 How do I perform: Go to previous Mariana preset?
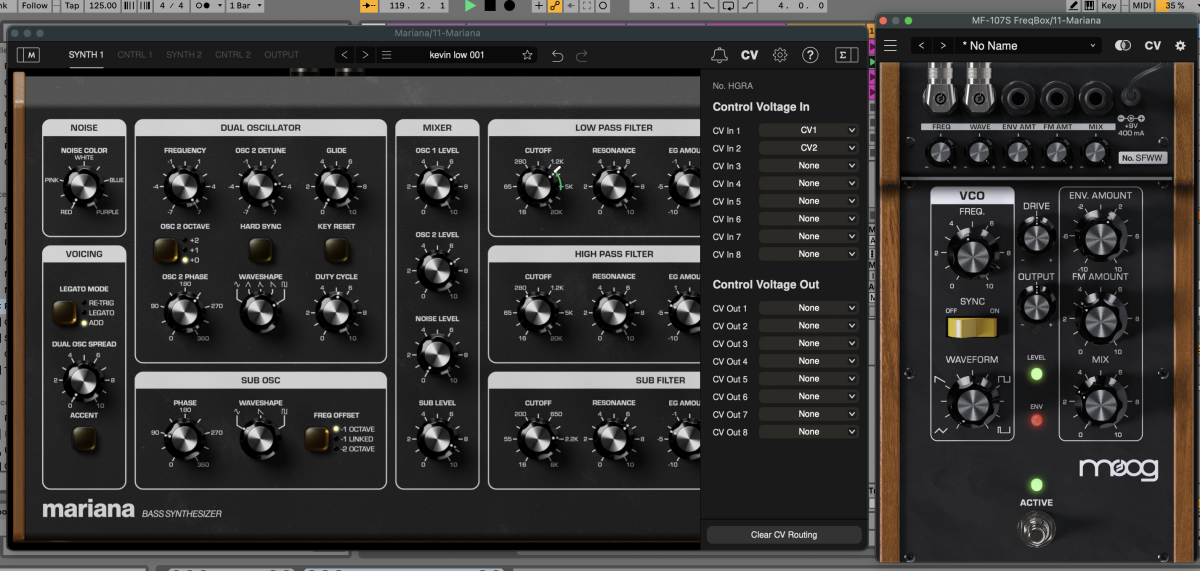(x=345, y=55)
